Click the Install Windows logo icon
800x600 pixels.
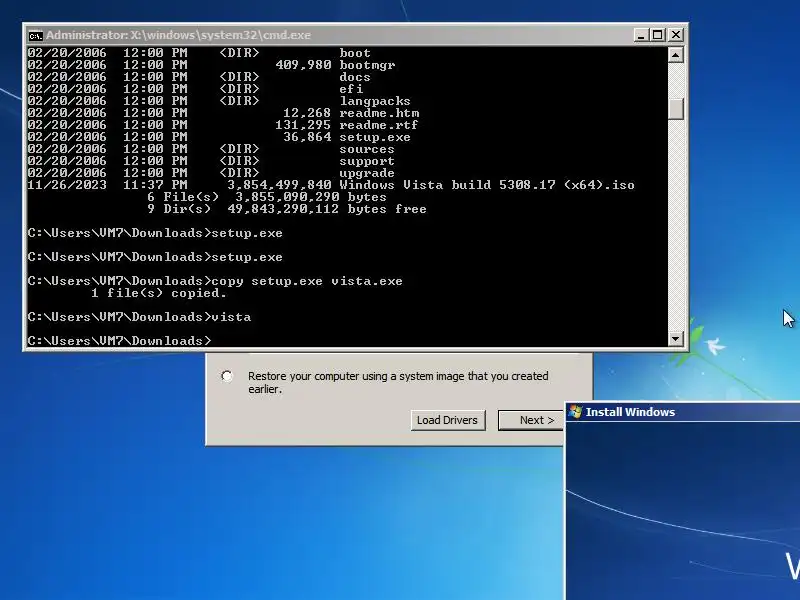[x=576, y=412]
